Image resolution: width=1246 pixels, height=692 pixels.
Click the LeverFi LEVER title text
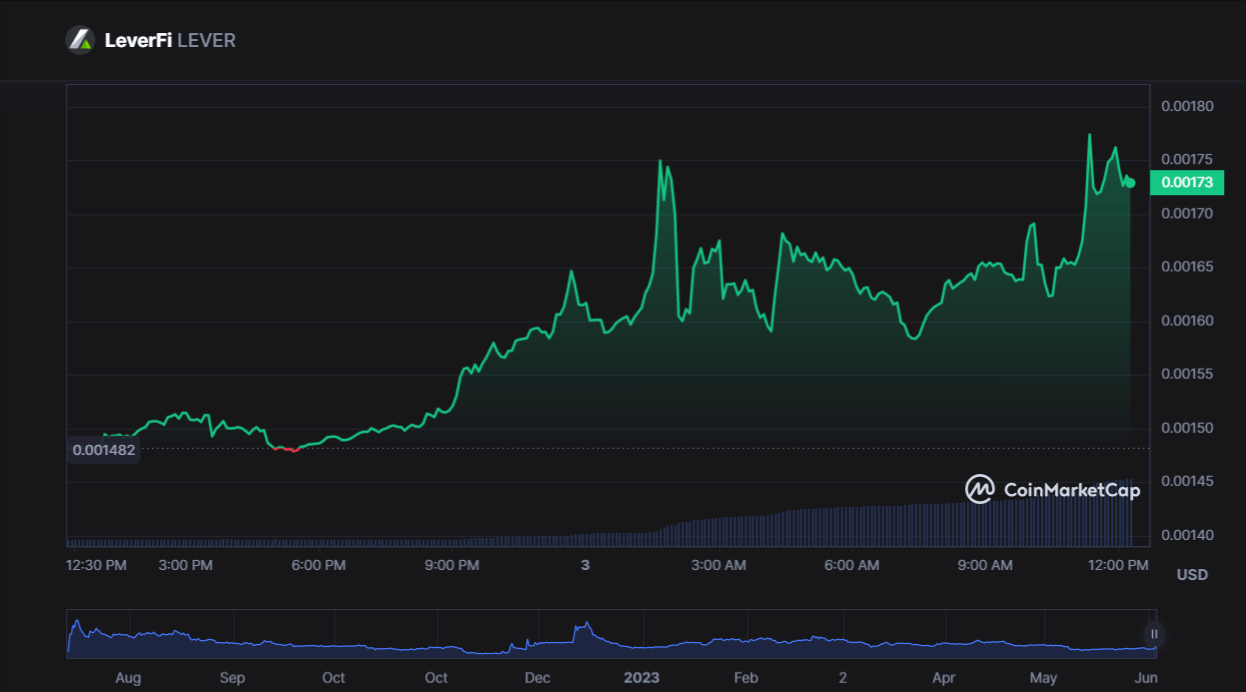click(x=170, y=41)
